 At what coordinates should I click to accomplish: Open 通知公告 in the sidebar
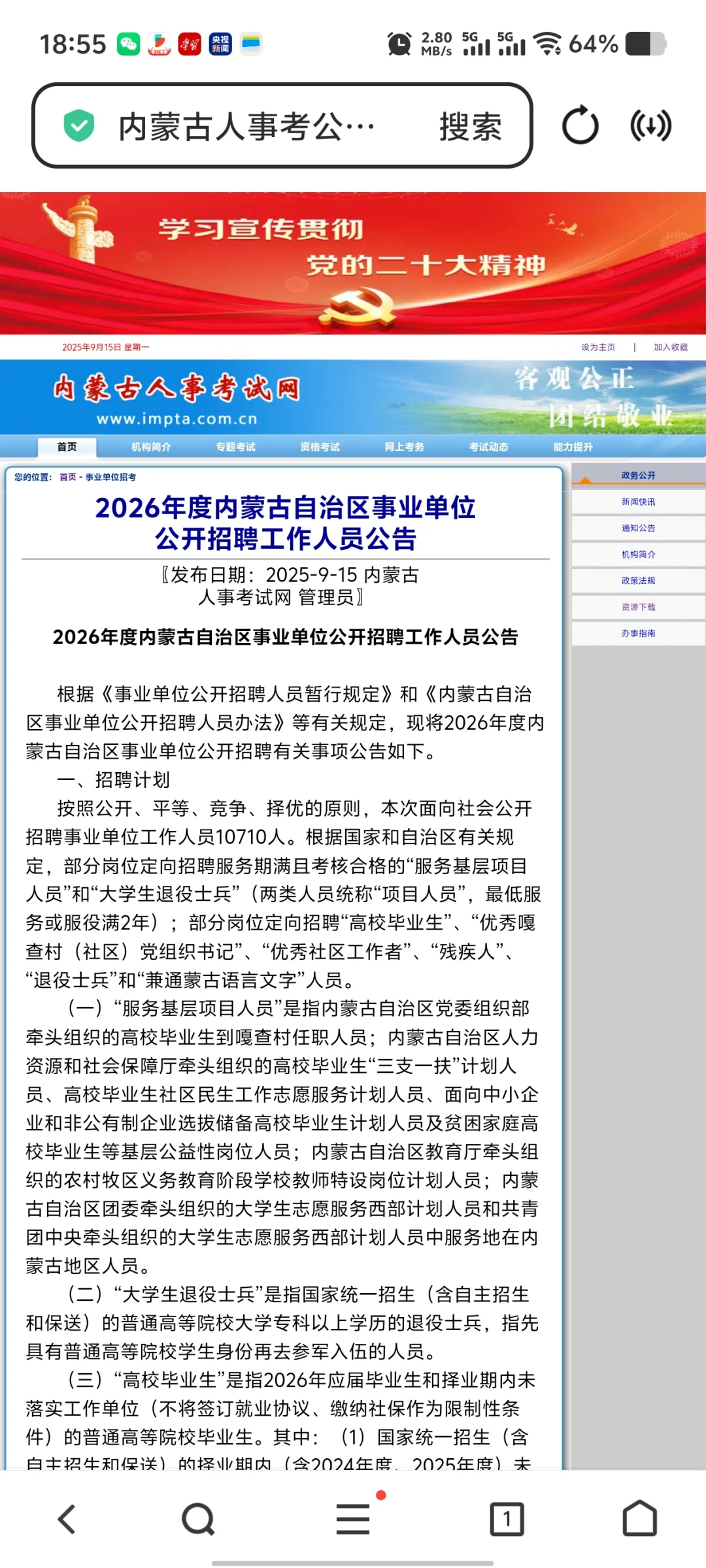[638, 528]
